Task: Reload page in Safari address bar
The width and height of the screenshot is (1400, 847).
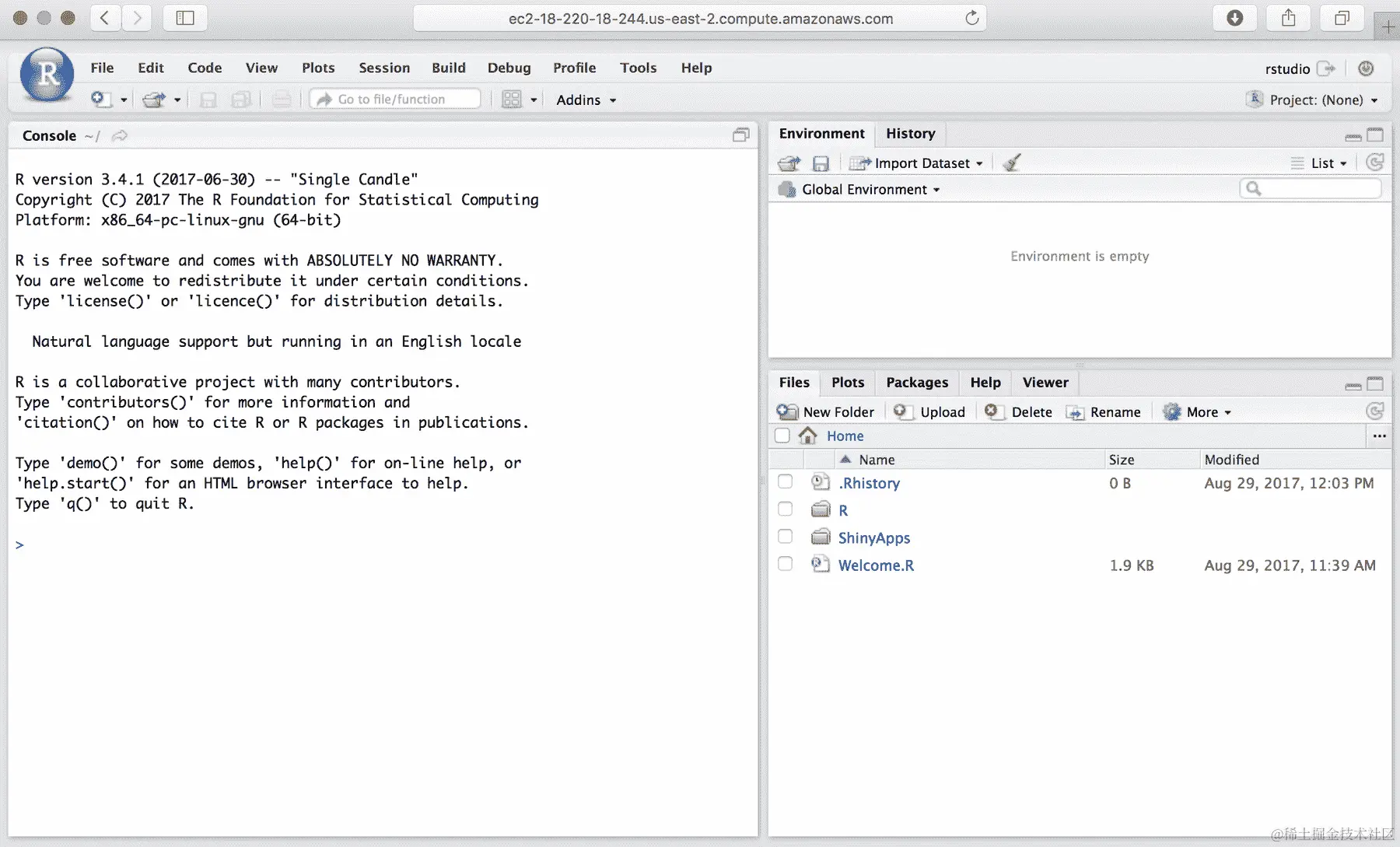Action: [x=971, y=18]
